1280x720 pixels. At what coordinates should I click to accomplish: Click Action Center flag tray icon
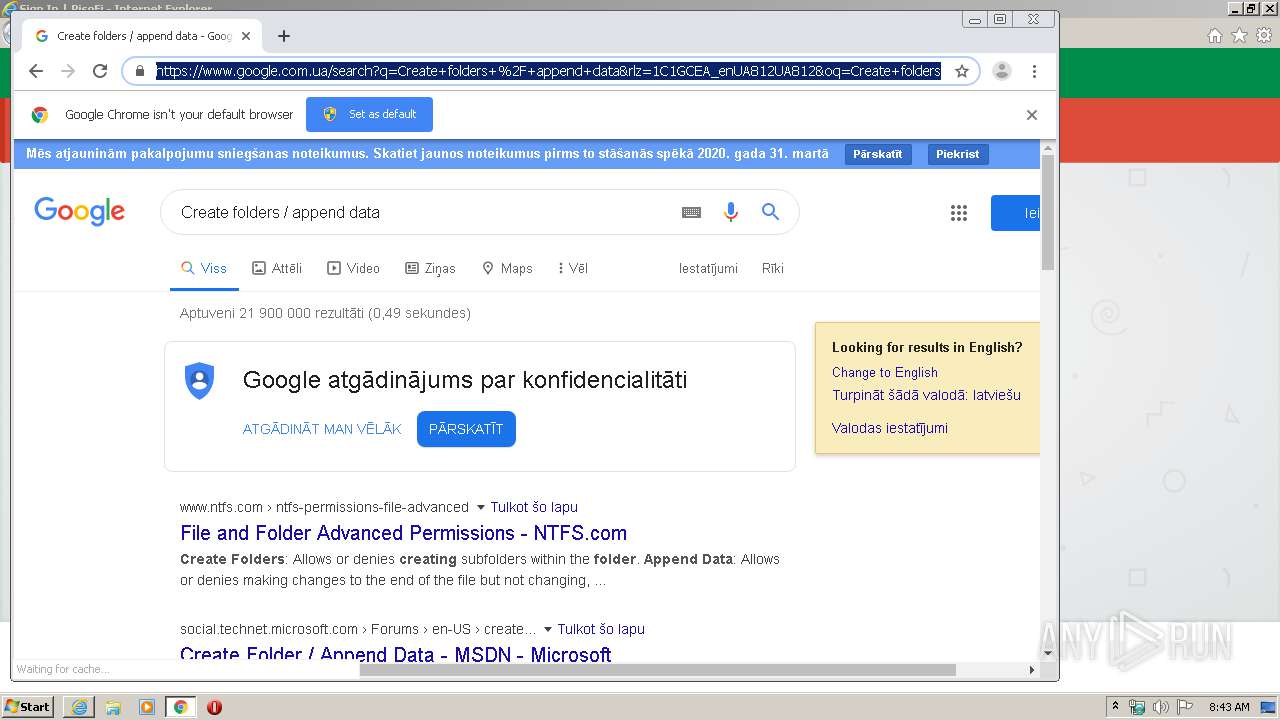pos(1183,707)
